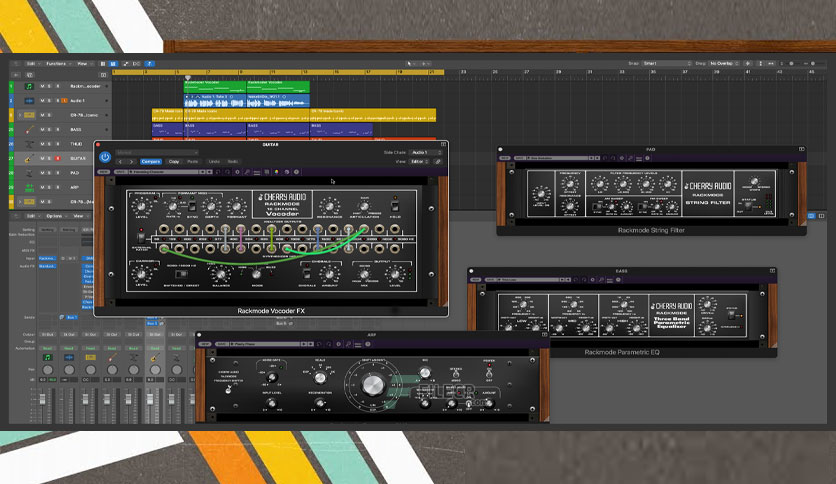Click the Rackmode Vocoder track music-note icon
This screenshot has height=484, width=836.
tap(29, 86)
